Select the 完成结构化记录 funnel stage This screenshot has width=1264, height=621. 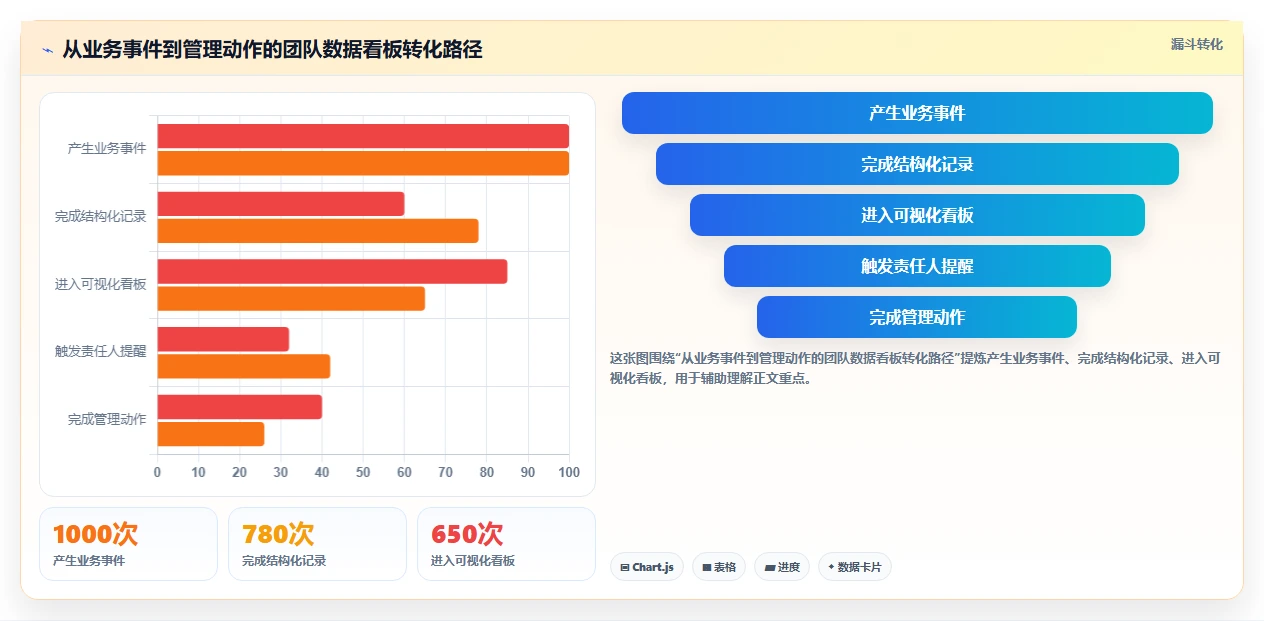(917, 164)
